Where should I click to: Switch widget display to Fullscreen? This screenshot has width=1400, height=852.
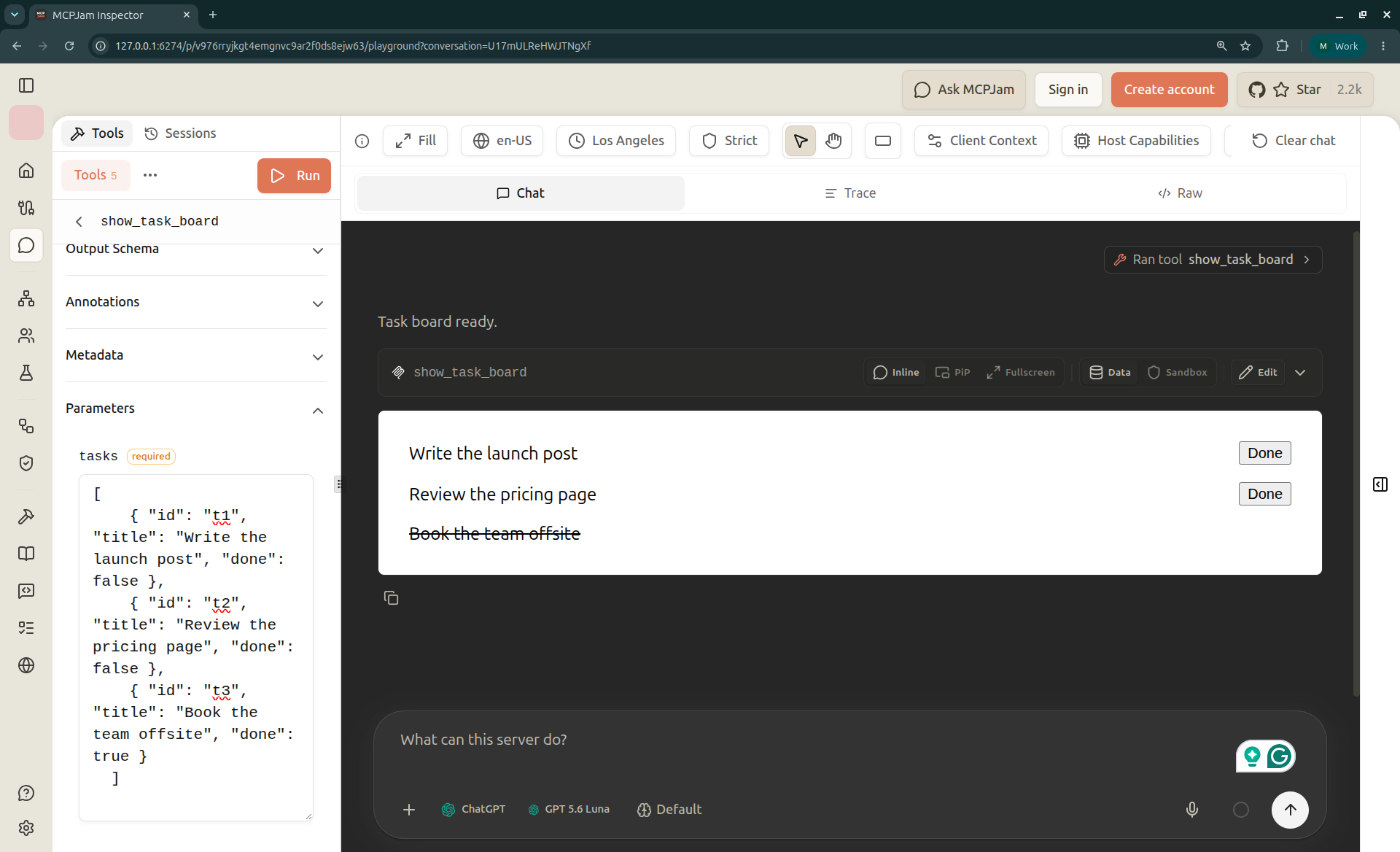tap(1021, 372)
